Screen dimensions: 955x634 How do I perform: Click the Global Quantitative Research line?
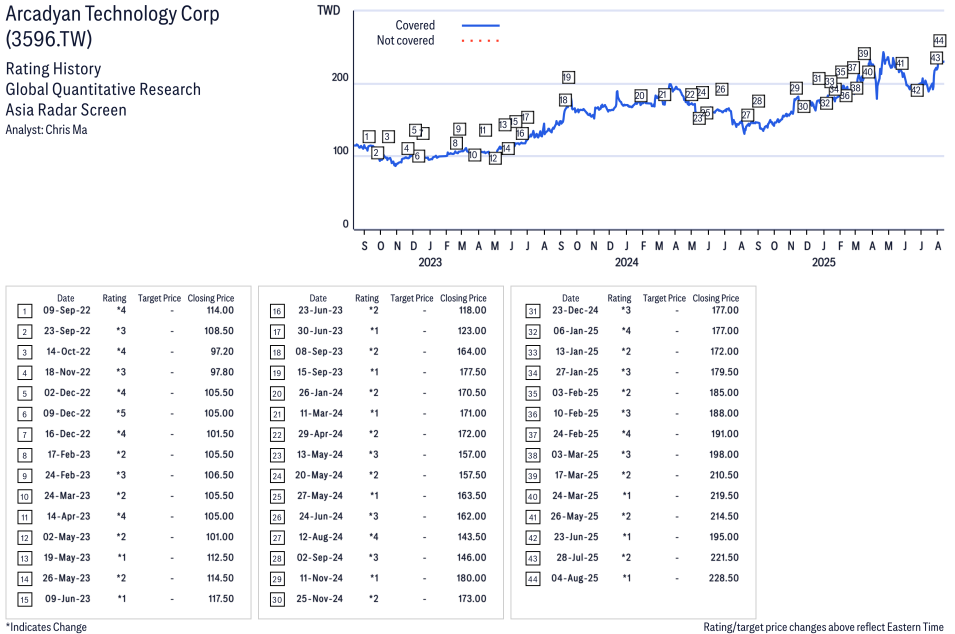click(103, 90)
